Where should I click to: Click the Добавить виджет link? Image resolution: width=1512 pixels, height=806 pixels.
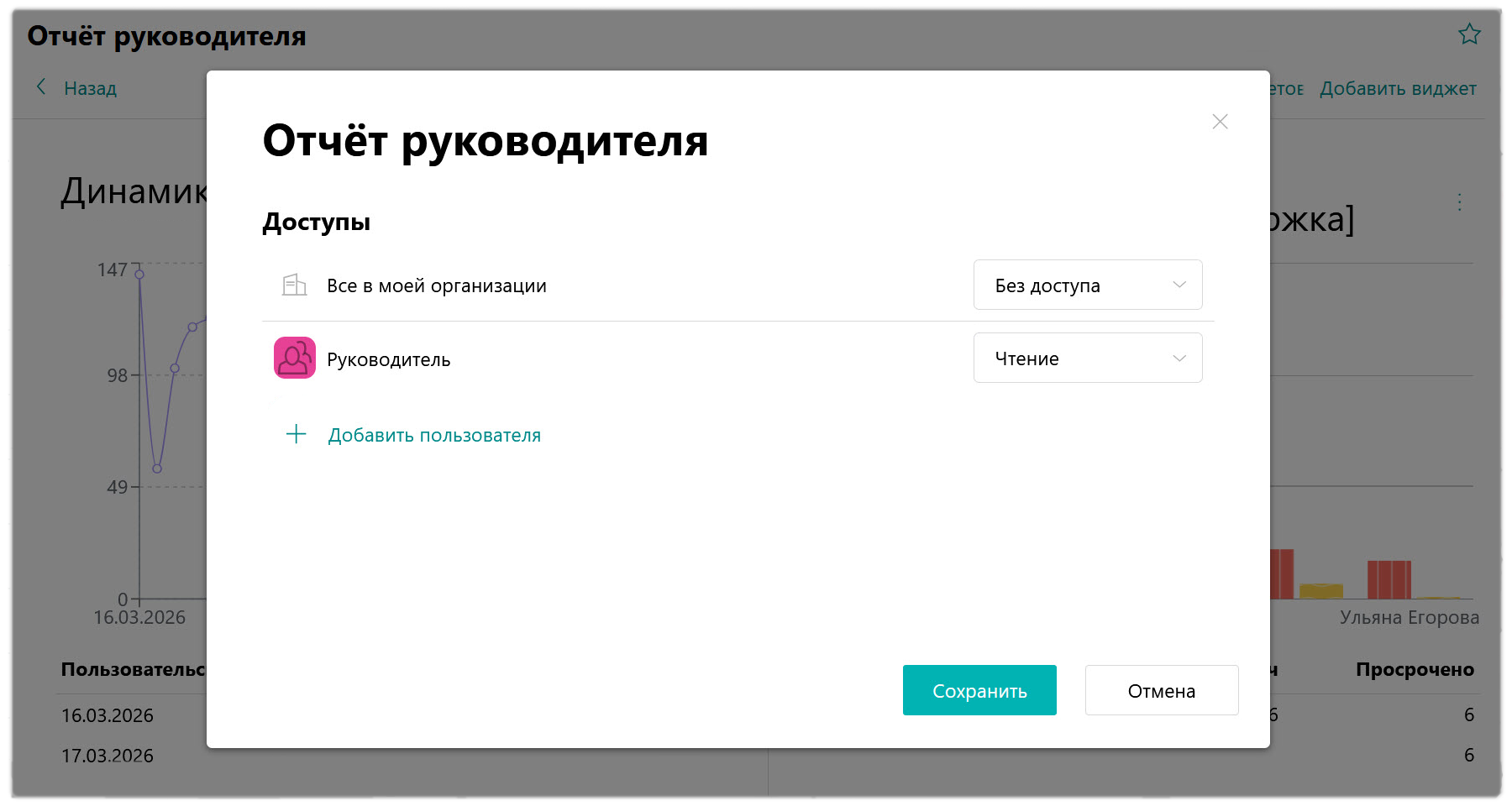pyautogui.click(x=1398, y=88)
